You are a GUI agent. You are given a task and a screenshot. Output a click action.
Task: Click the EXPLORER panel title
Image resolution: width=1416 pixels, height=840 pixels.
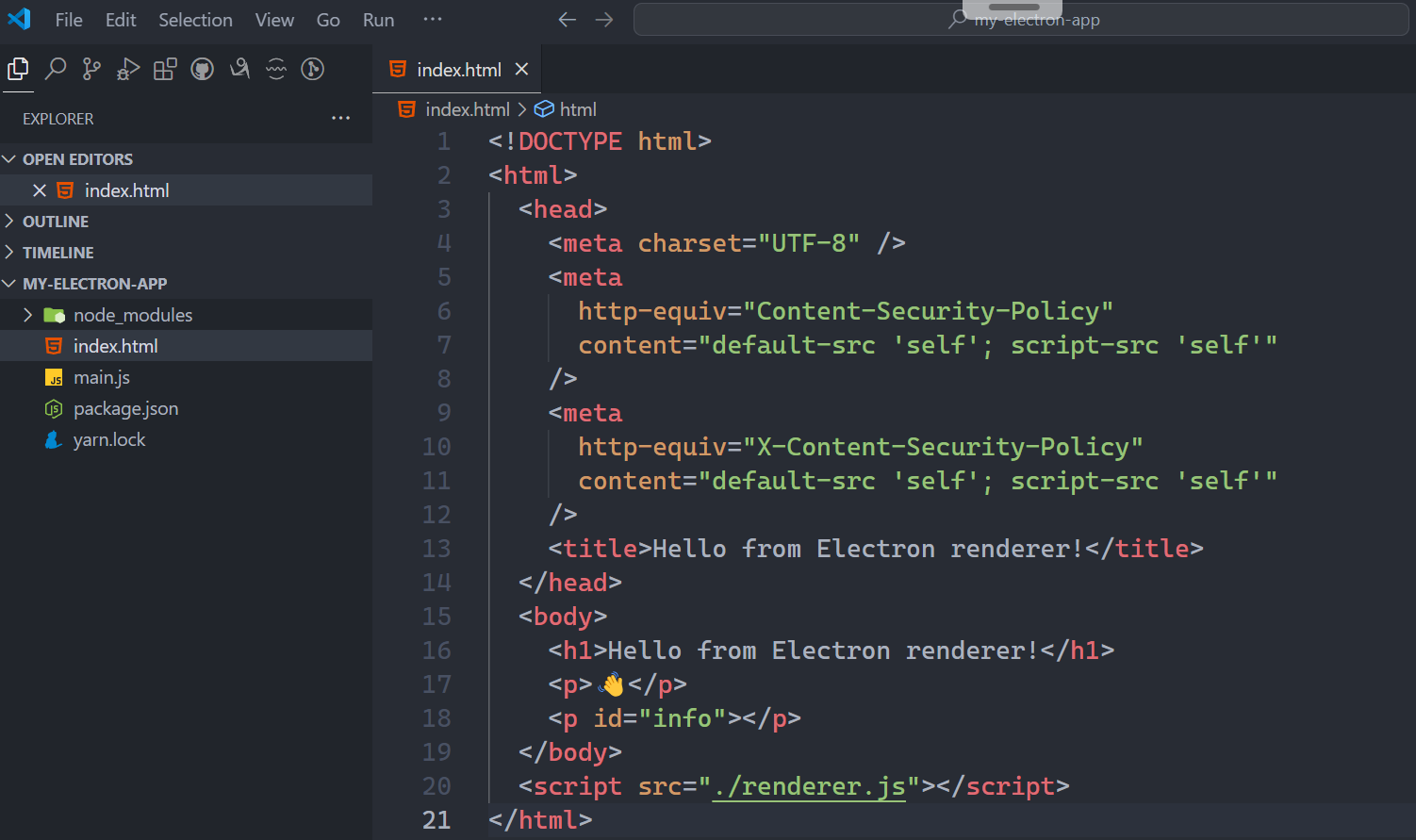pyautogui.click(x=58, y=119)
